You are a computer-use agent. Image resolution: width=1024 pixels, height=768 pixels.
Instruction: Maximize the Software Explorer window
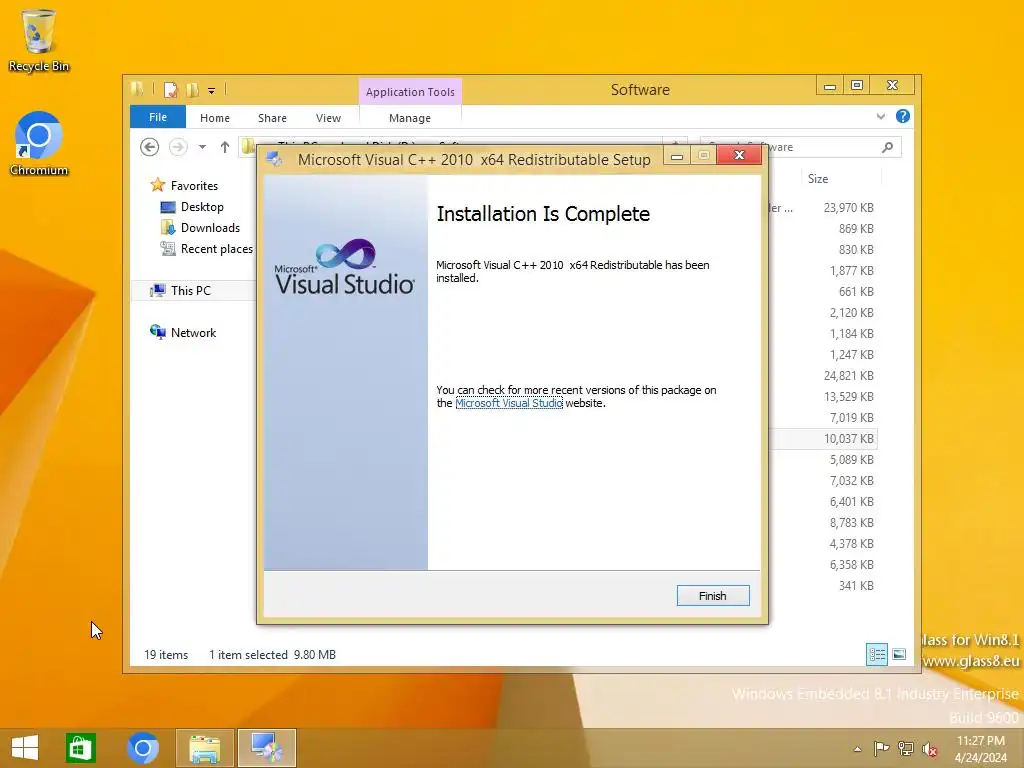[857, 85]
